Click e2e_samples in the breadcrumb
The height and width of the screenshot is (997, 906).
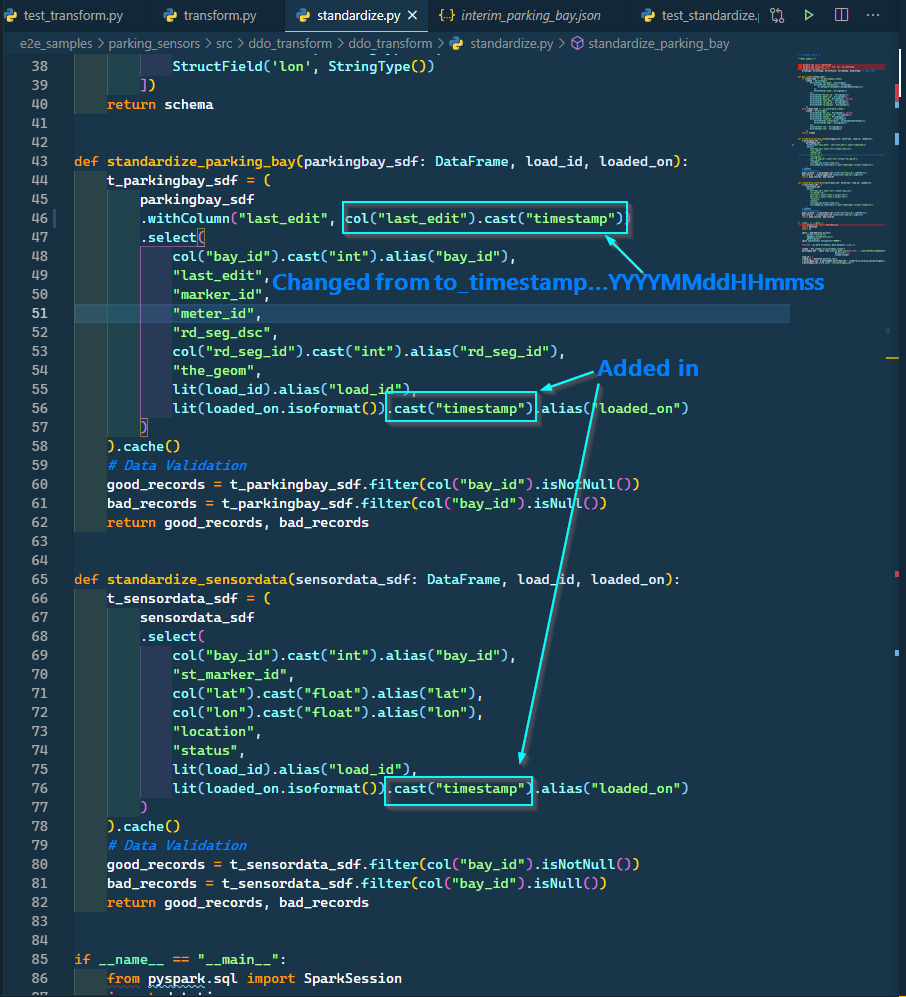56,43
